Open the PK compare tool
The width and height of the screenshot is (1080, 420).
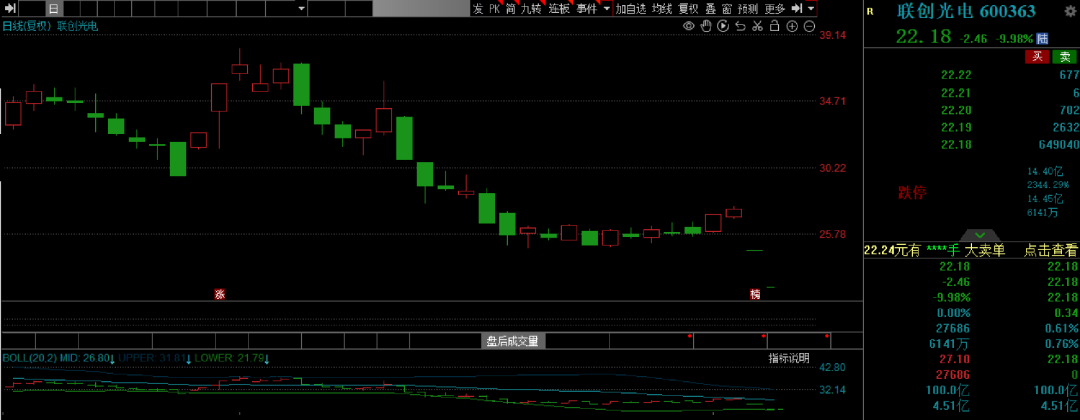495,9
